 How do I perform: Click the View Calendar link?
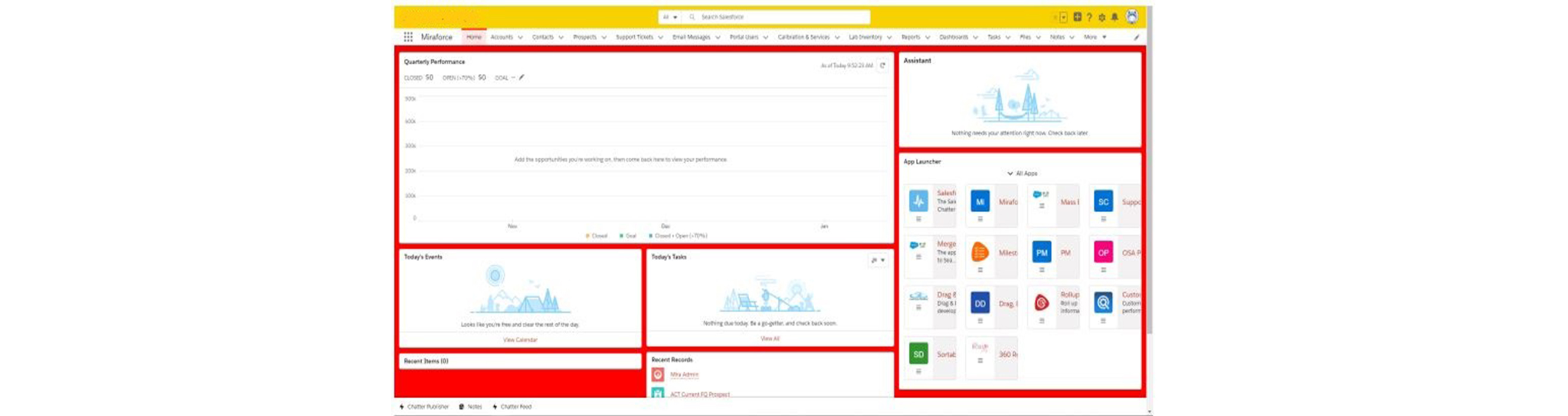point(520,340)
